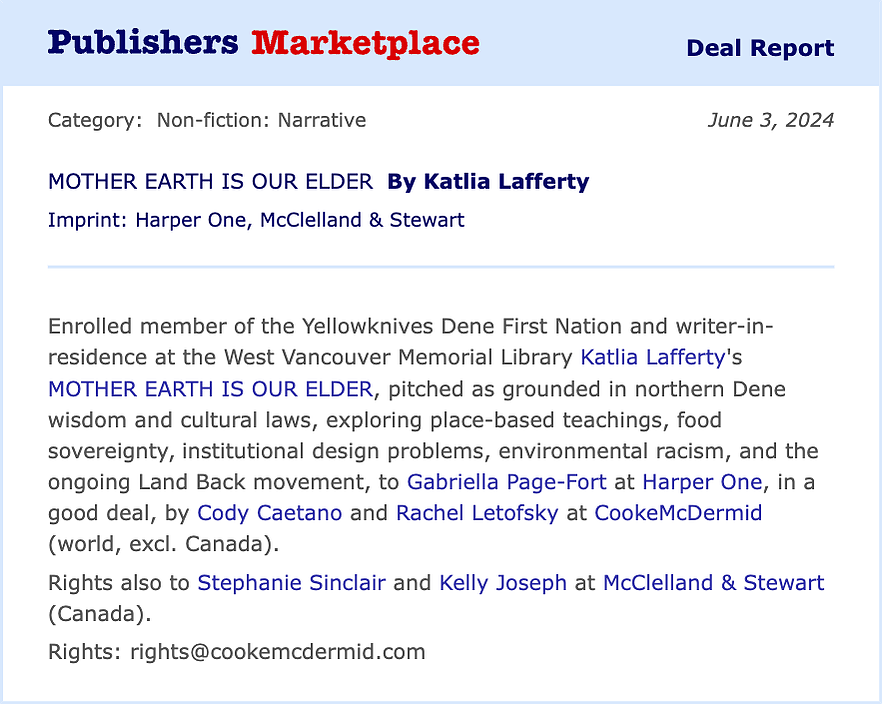The height and width of the screenshot is (704, 882).
Task: Click the Imprint line with Harper One
Action: tap(256, 220)
